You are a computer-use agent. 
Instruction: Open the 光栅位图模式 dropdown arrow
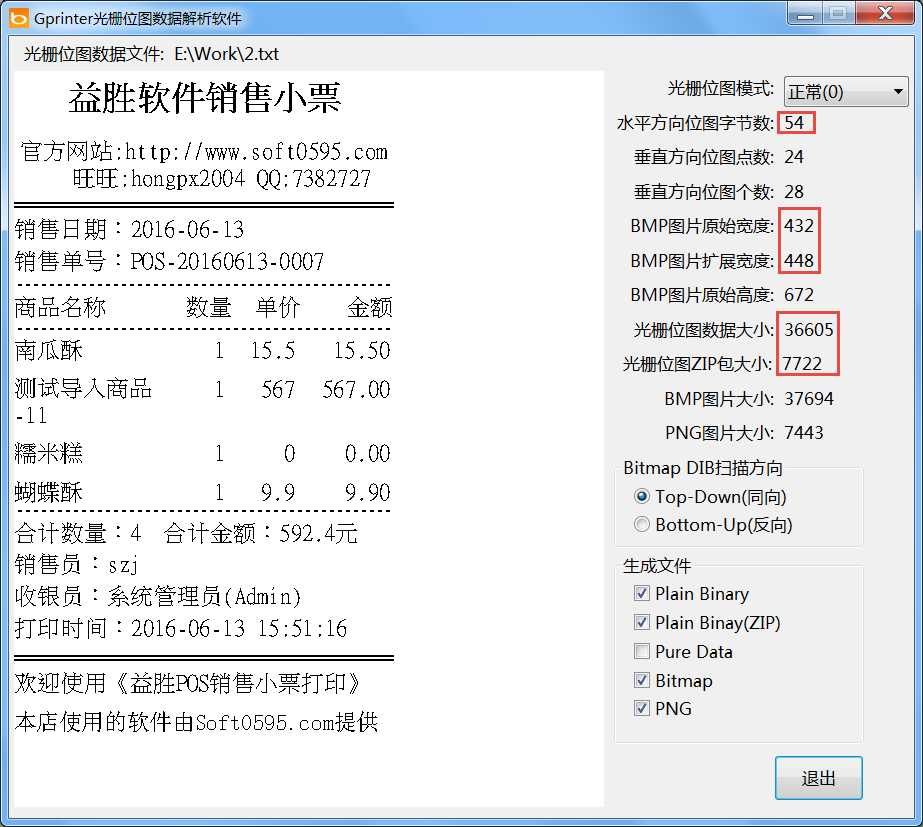point(898,91)
